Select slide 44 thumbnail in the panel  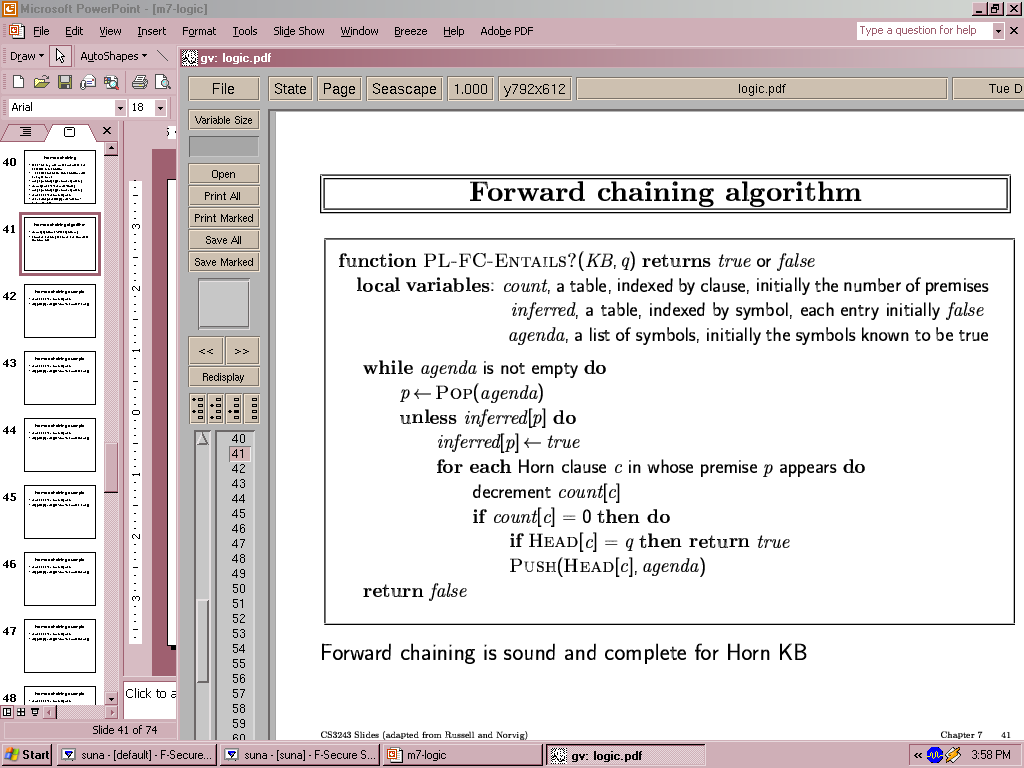[60, 444]
